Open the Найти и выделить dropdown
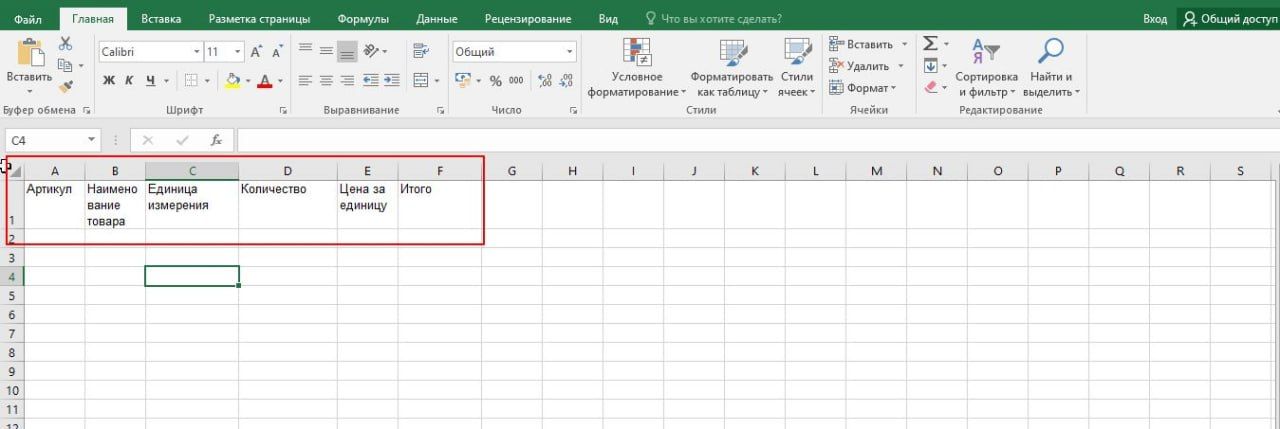Screen dimensions: 1280x429 1051,68
